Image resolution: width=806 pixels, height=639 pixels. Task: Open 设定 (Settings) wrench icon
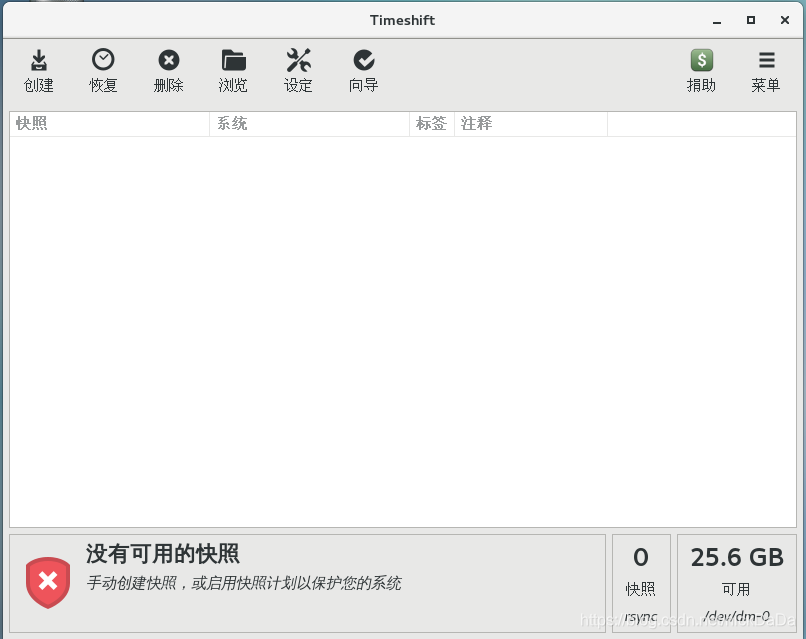tap(298, 60)
